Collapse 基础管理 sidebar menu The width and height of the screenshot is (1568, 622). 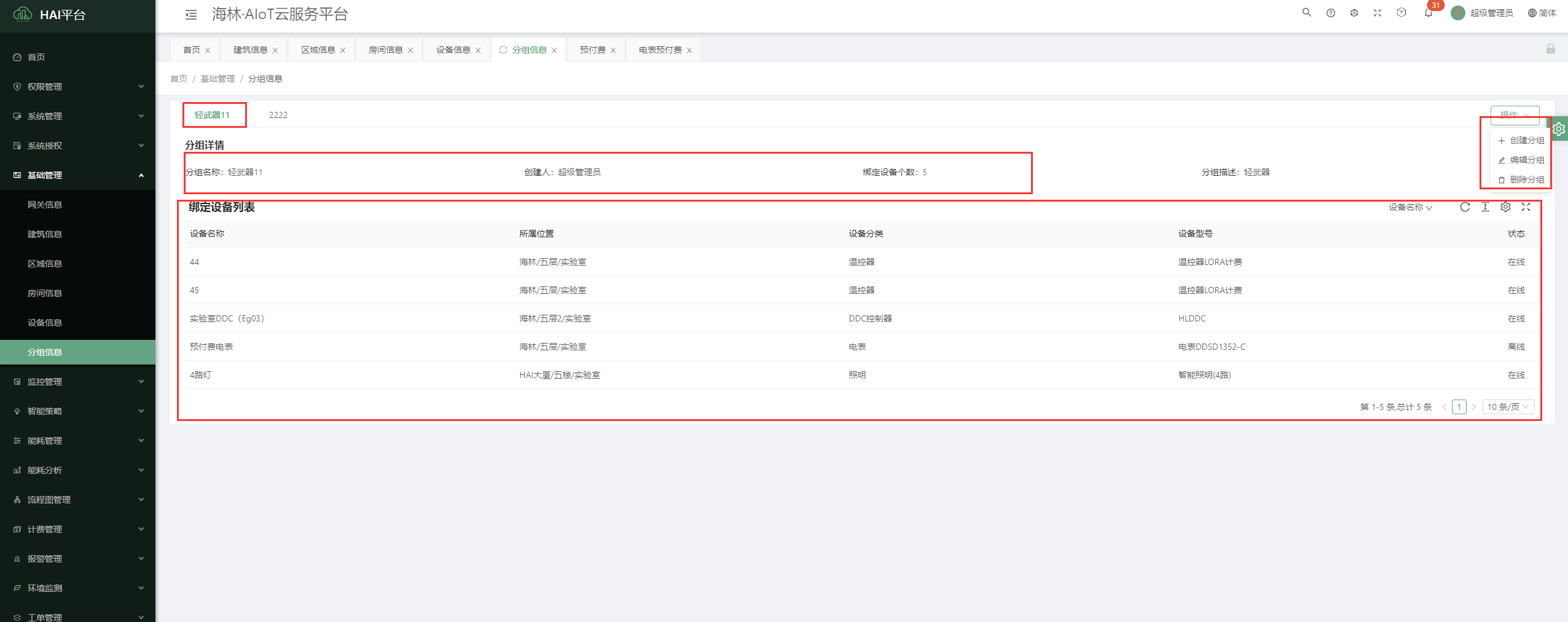[x=77, y=175]
